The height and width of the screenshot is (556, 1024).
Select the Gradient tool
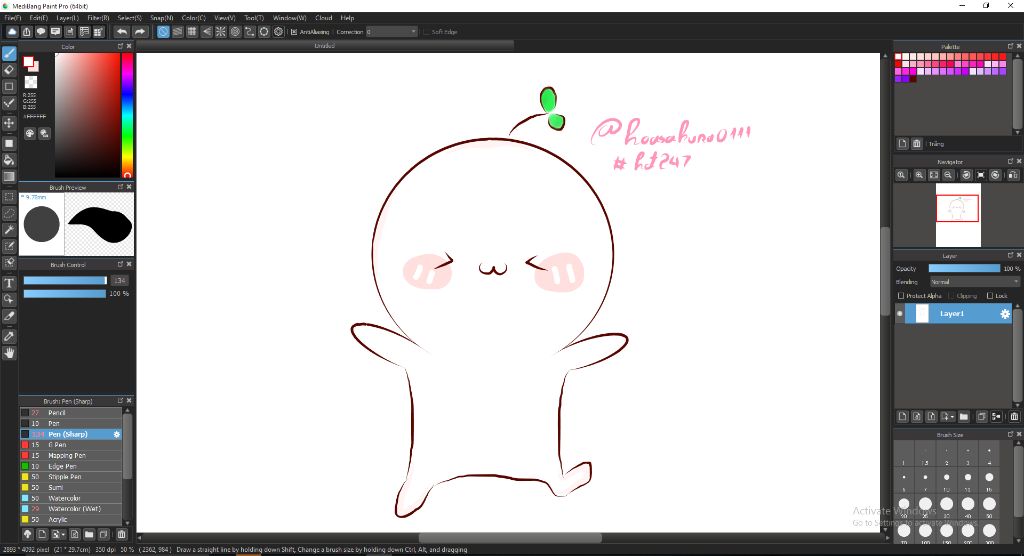[9, 177]
